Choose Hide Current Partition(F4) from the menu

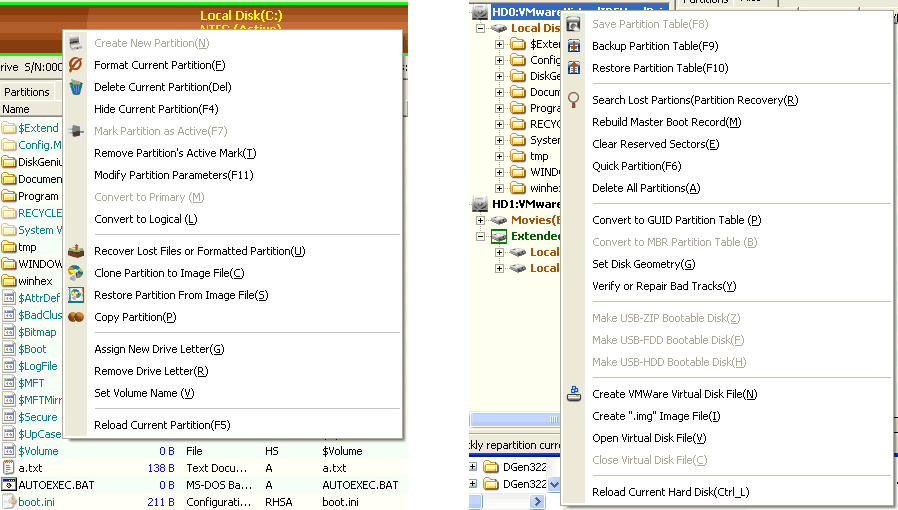[x=156, y=109]
